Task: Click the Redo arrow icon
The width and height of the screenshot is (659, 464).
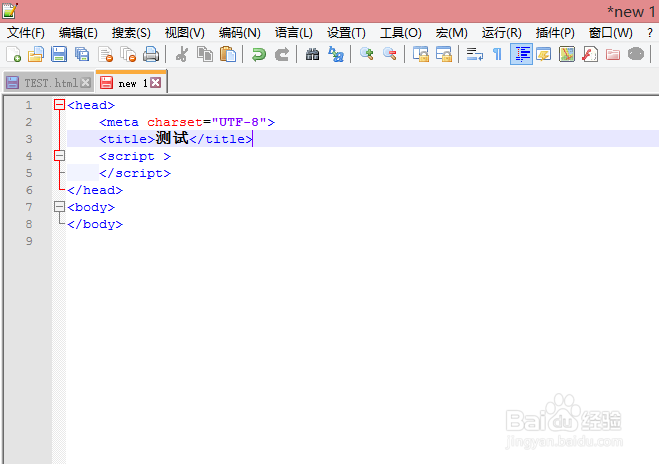Action: [282, 54]
